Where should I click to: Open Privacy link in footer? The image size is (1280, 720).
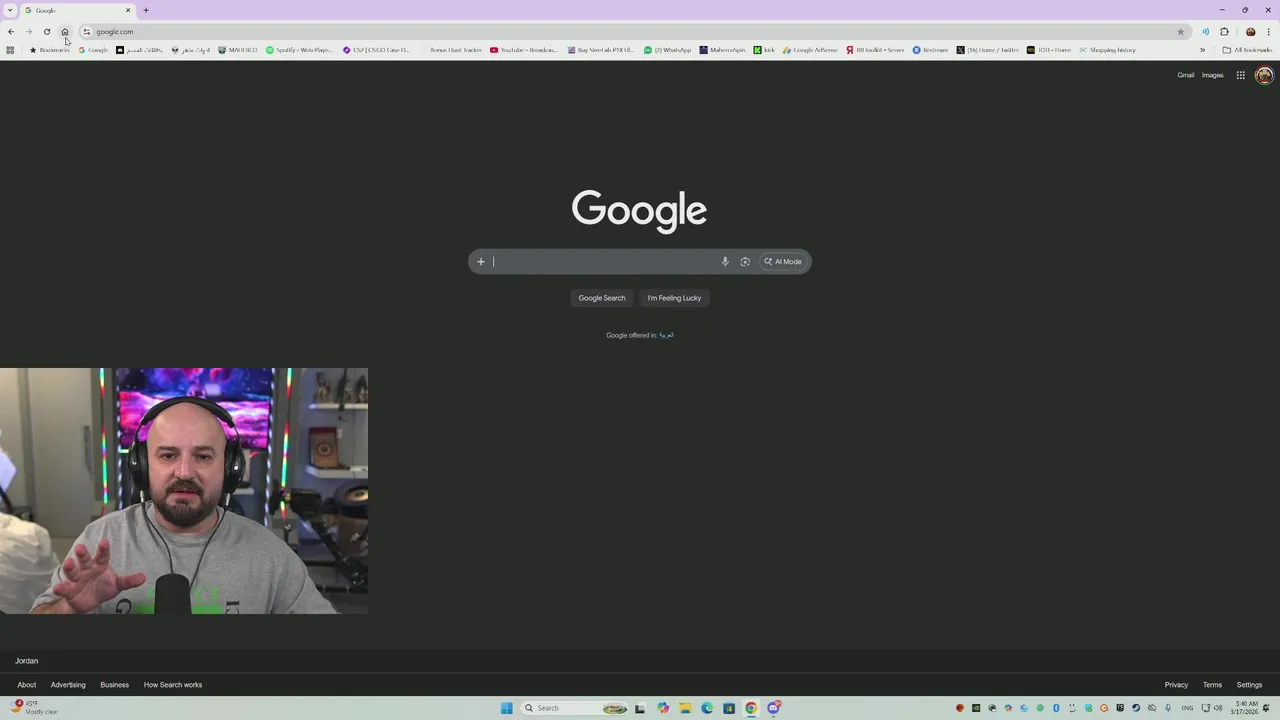pyautogui.click(x=1176, y=685)
